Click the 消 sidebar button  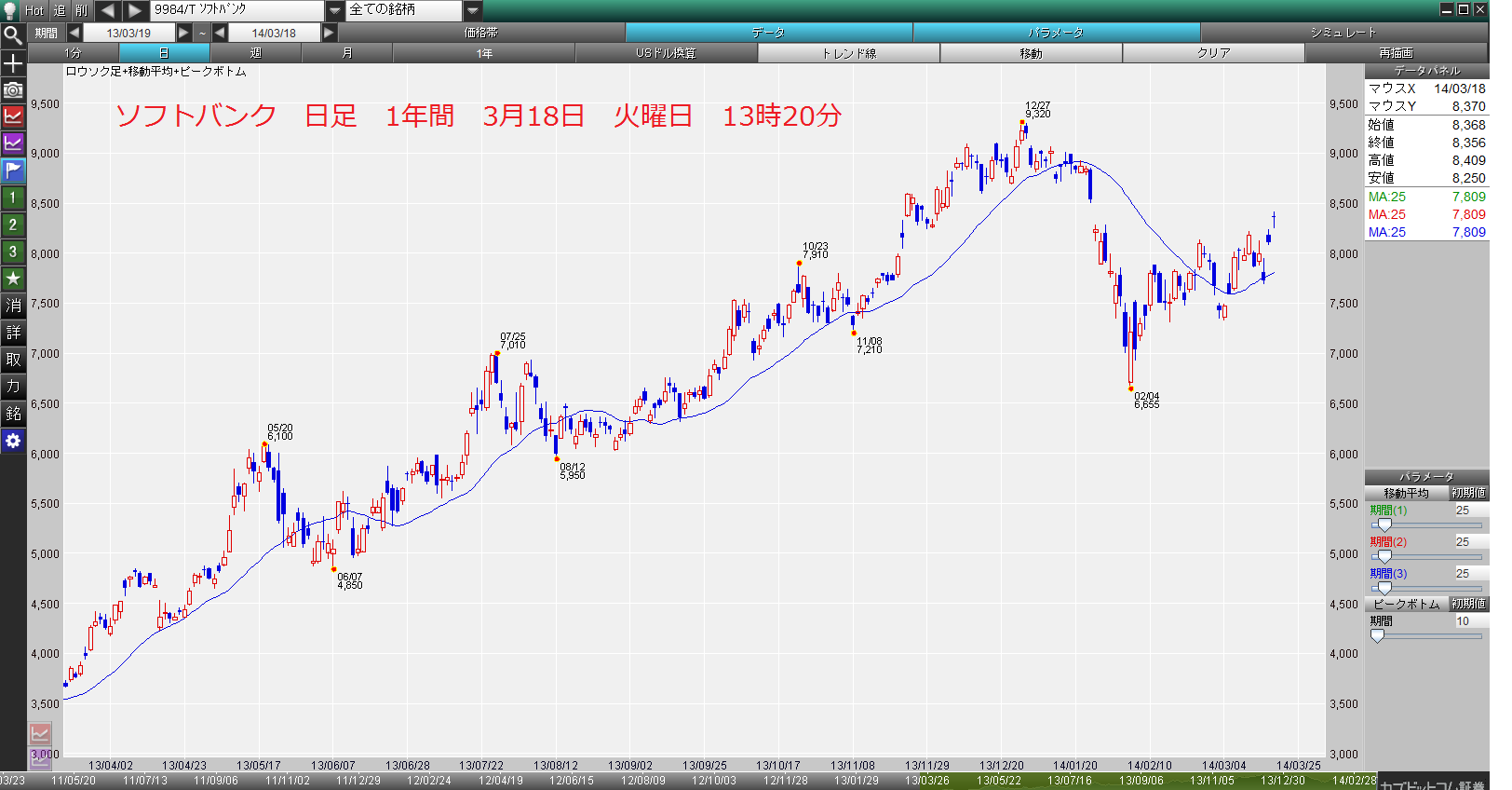tap(13, 306)
